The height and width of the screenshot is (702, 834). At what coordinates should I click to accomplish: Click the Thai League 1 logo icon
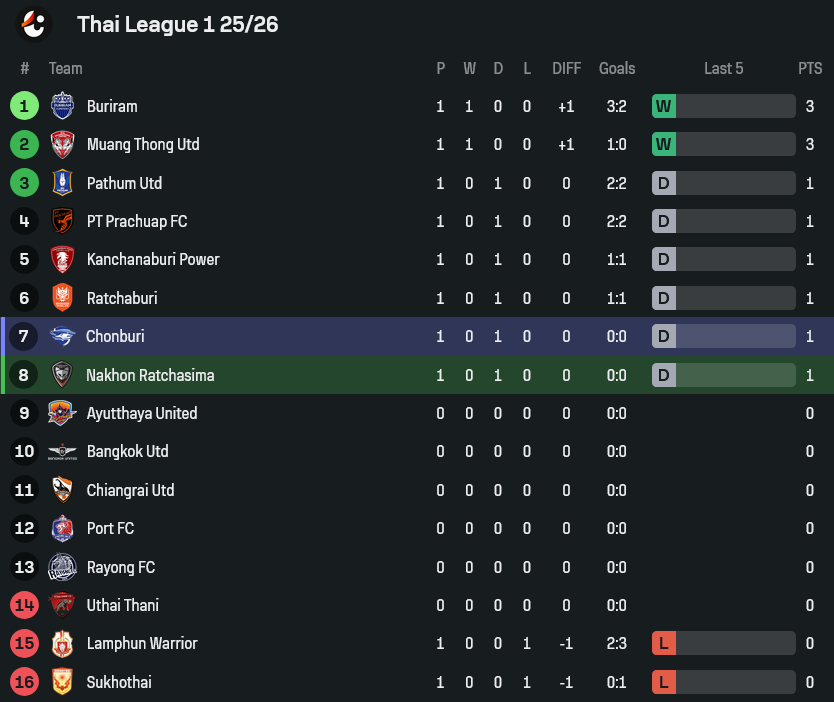(x=34, y=24)
